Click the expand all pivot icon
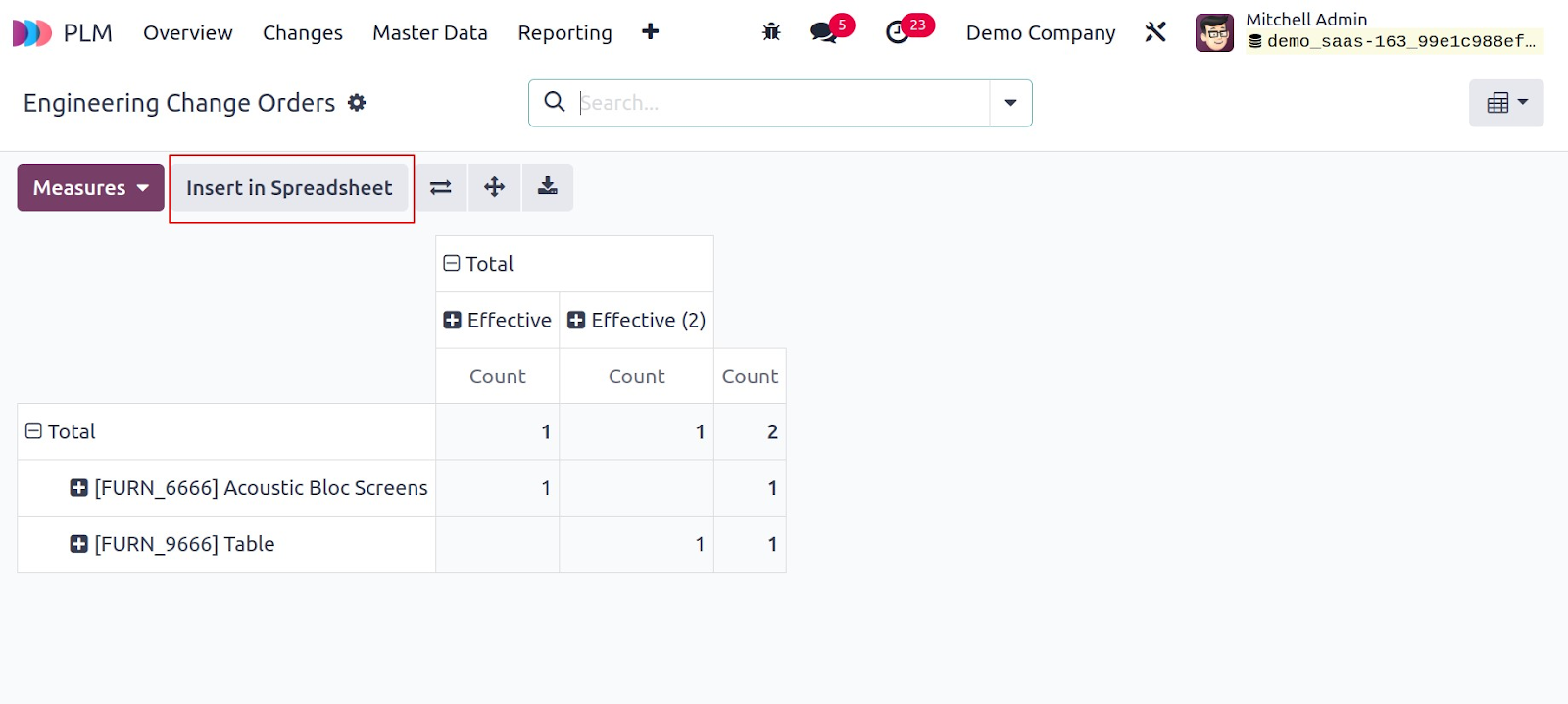This screenshot has width=1568, height=704. click(x=494, y=187)
